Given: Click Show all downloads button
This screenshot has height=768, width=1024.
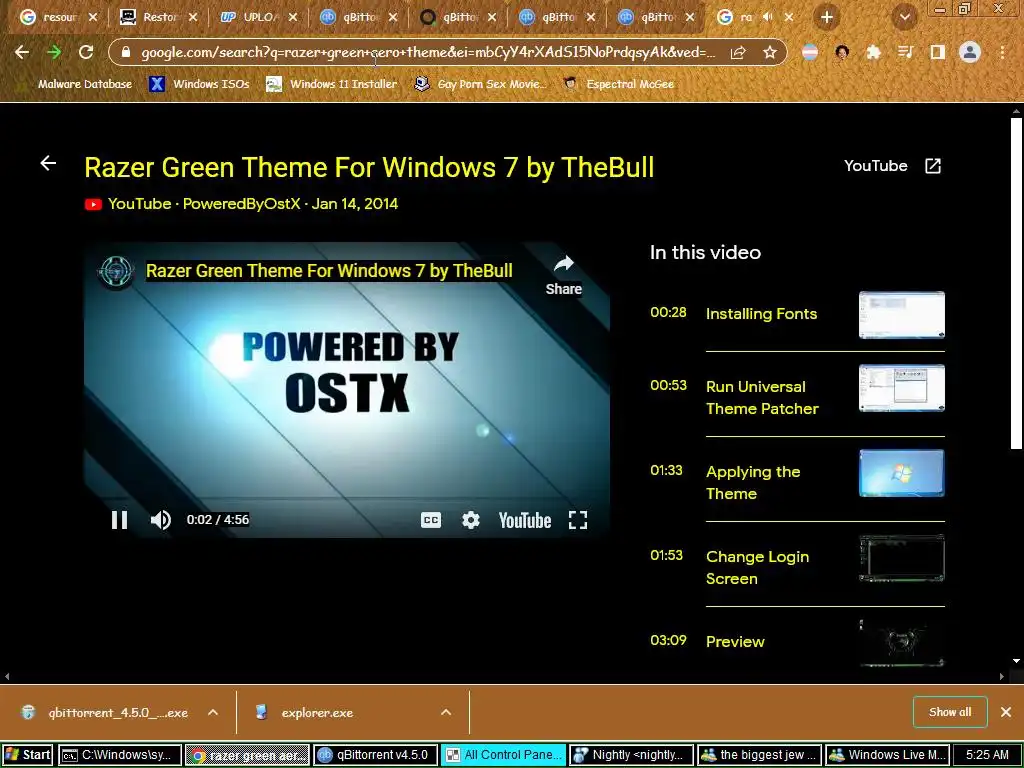Looking at the screenshot, I should (950, 712).
